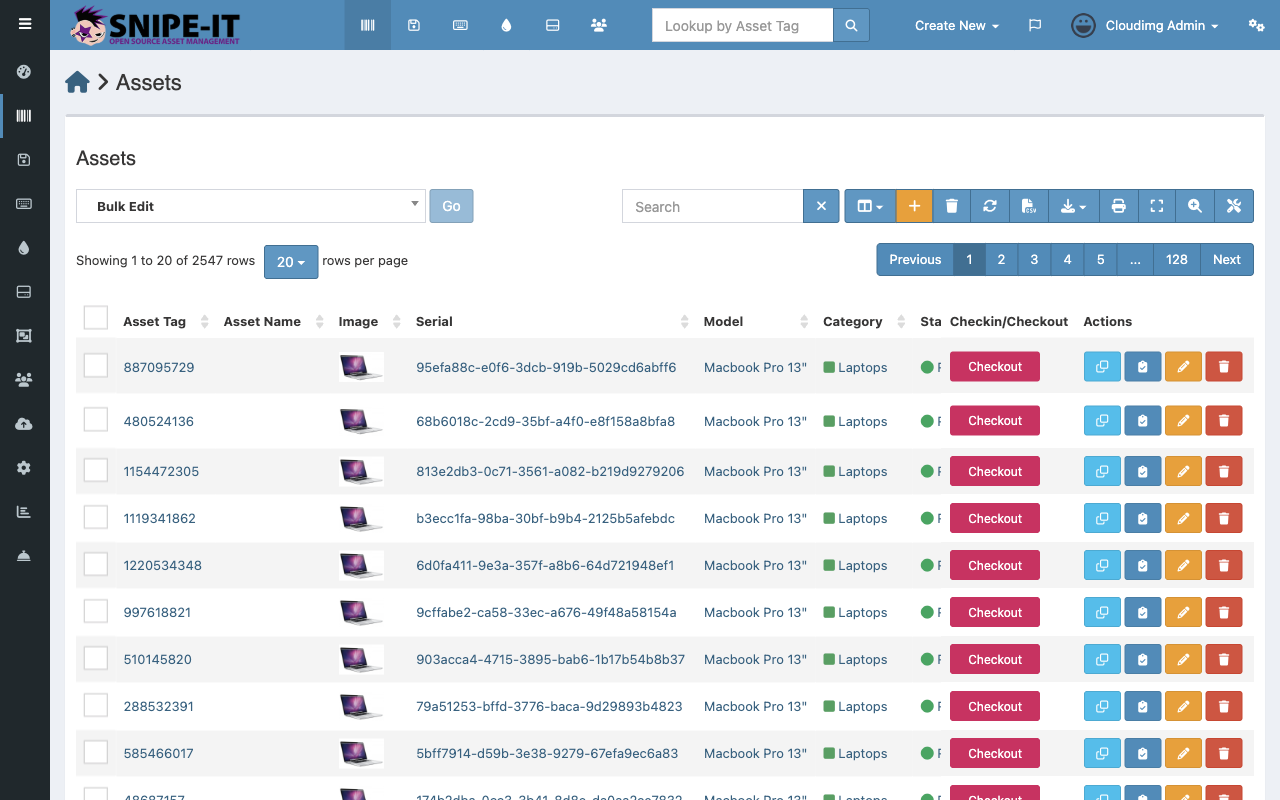
Task: Select all assets with header checkbox
Action: 96,318
